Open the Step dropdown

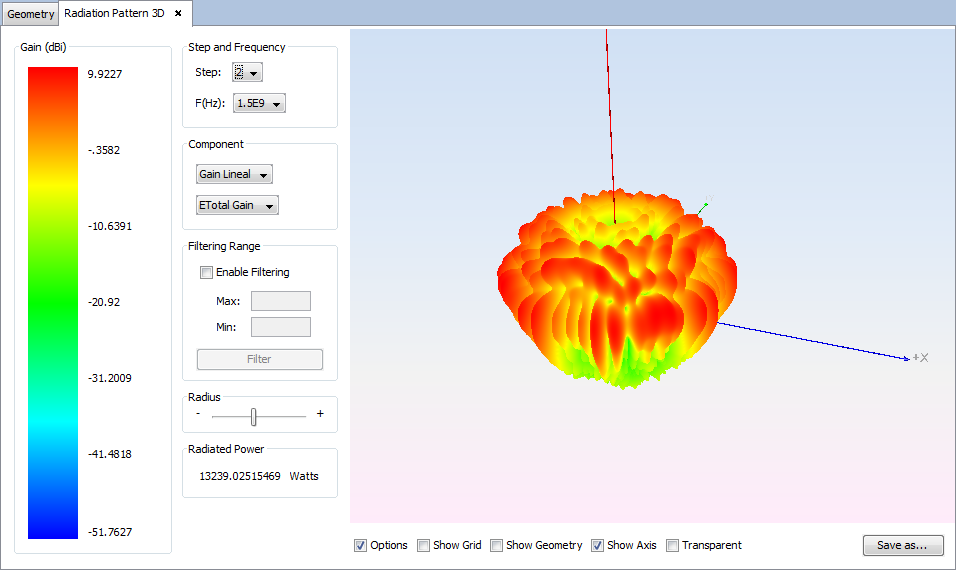point(247,72)
